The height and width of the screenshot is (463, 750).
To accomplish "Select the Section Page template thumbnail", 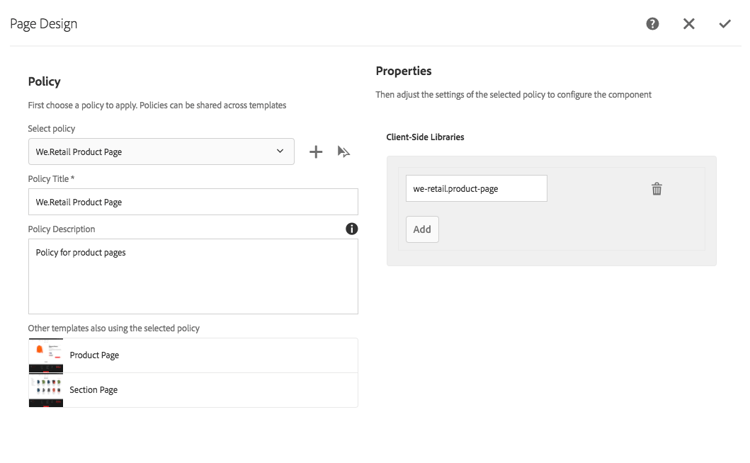I will (x=46, y=390).
